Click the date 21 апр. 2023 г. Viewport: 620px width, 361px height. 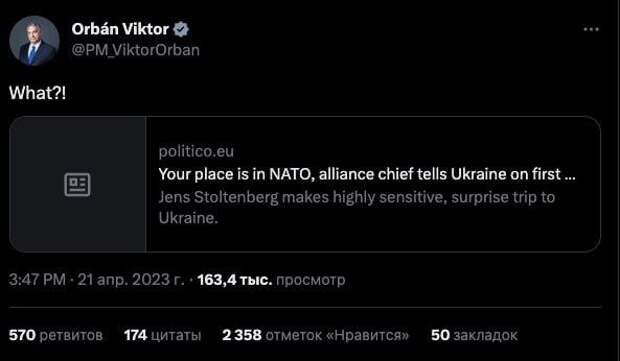[130, 280]
